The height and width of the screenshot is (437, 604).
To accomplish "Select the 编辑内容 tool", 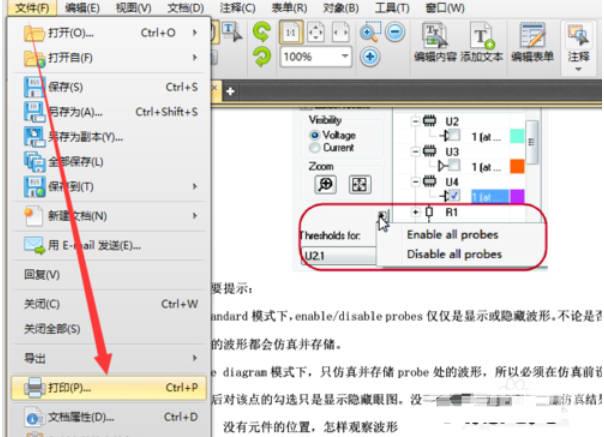I will [435, 42].
